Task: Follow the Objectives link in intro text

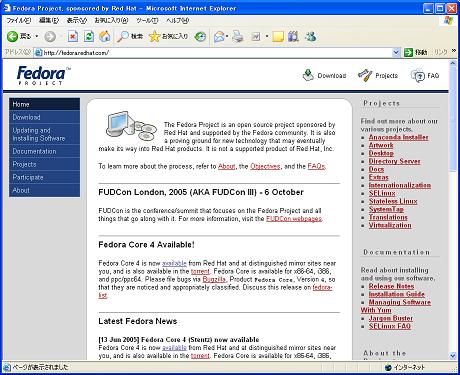Action: coord(265,166)
